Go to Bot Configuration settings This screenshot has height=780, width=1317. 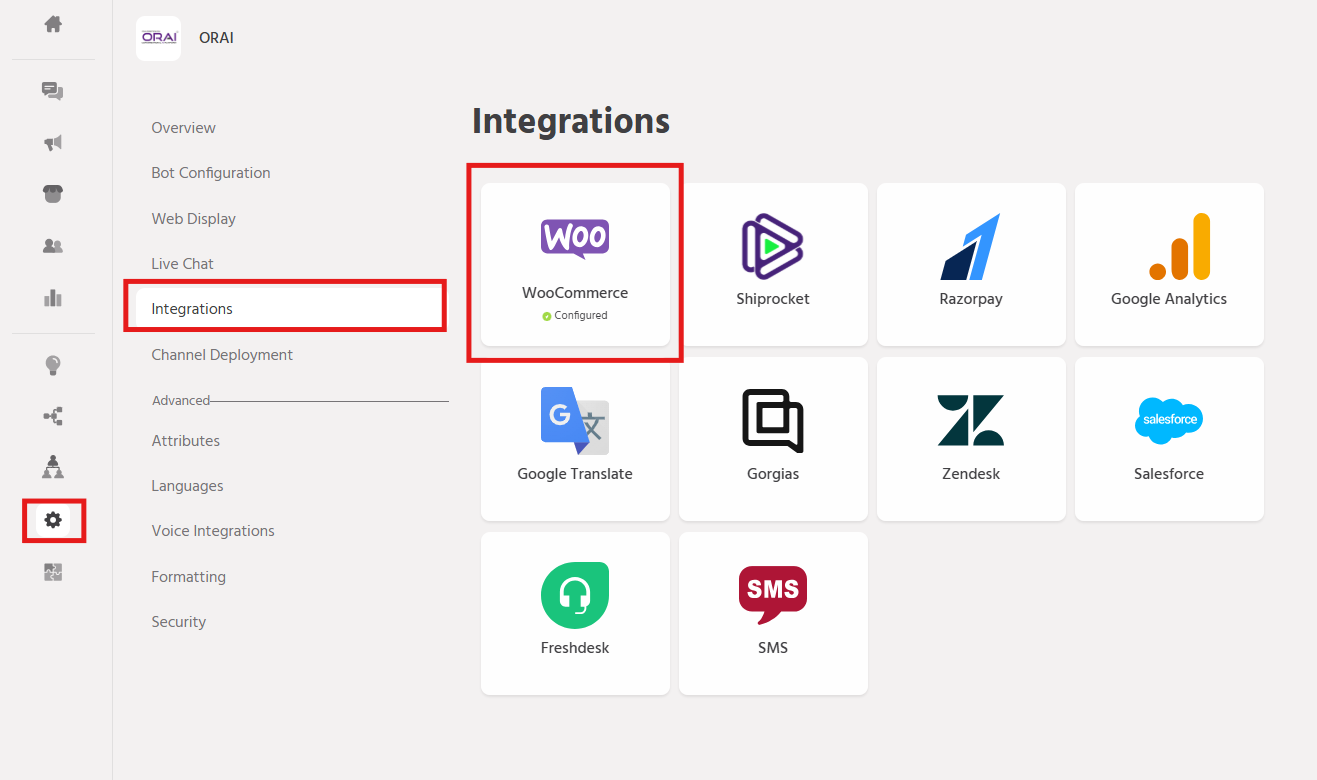click(x=211, y=173)
